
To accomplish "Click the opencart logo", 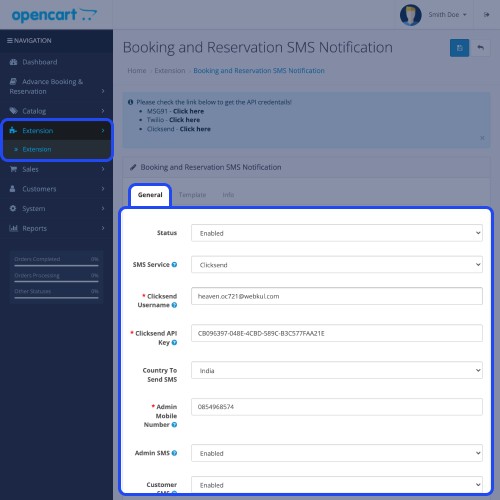I will point(54,15).
